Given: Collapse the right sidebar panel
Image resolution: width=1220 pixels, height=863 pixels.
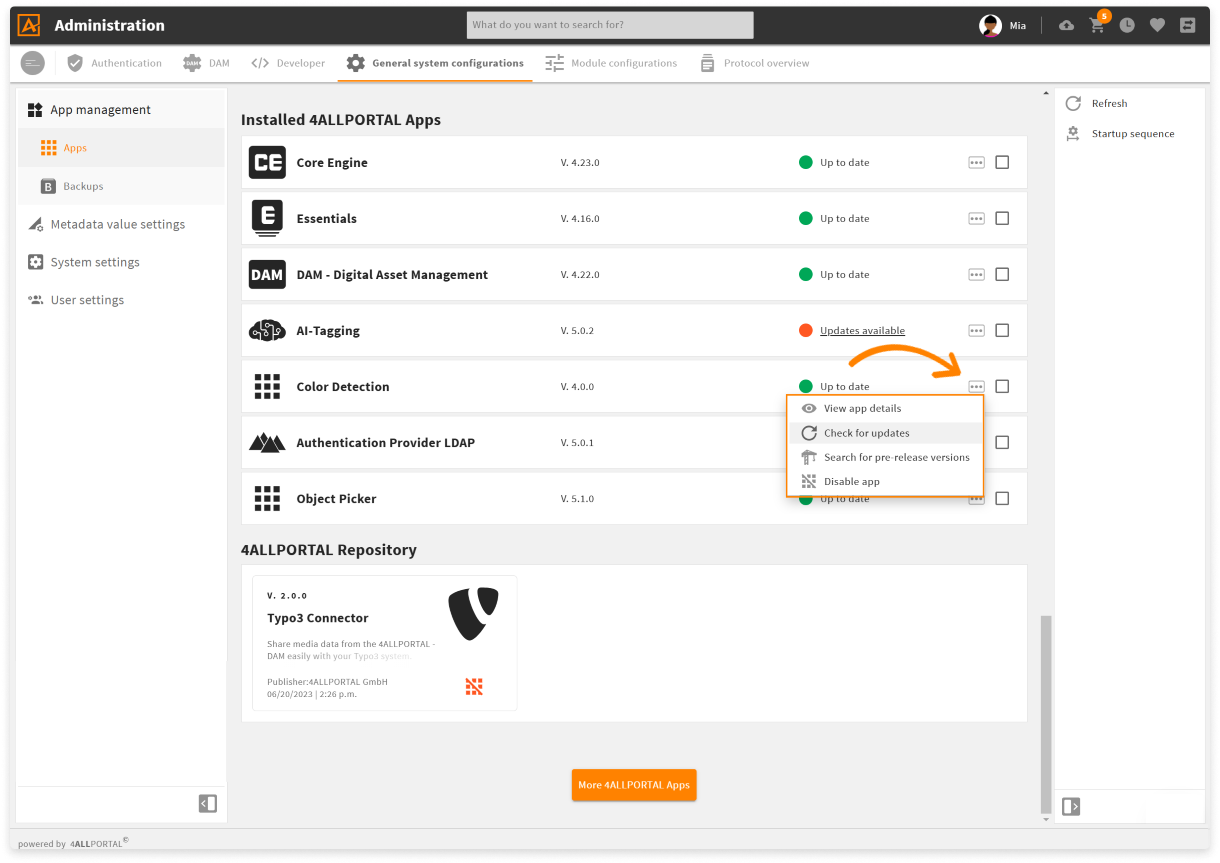Looking at the screenshot, I should [1071, 806].
